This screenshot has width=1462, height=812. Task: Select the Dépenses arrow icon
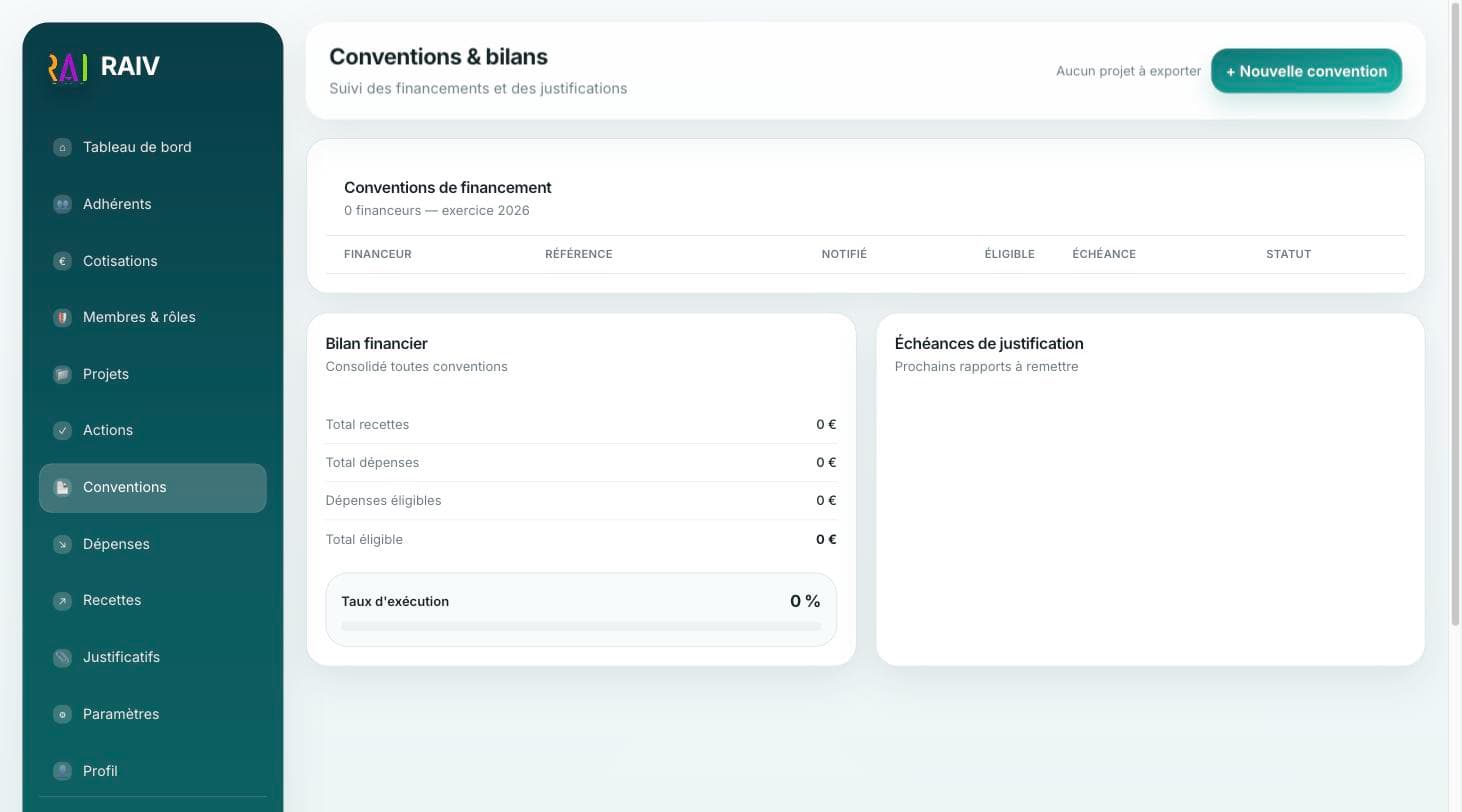tap(62, 544)
